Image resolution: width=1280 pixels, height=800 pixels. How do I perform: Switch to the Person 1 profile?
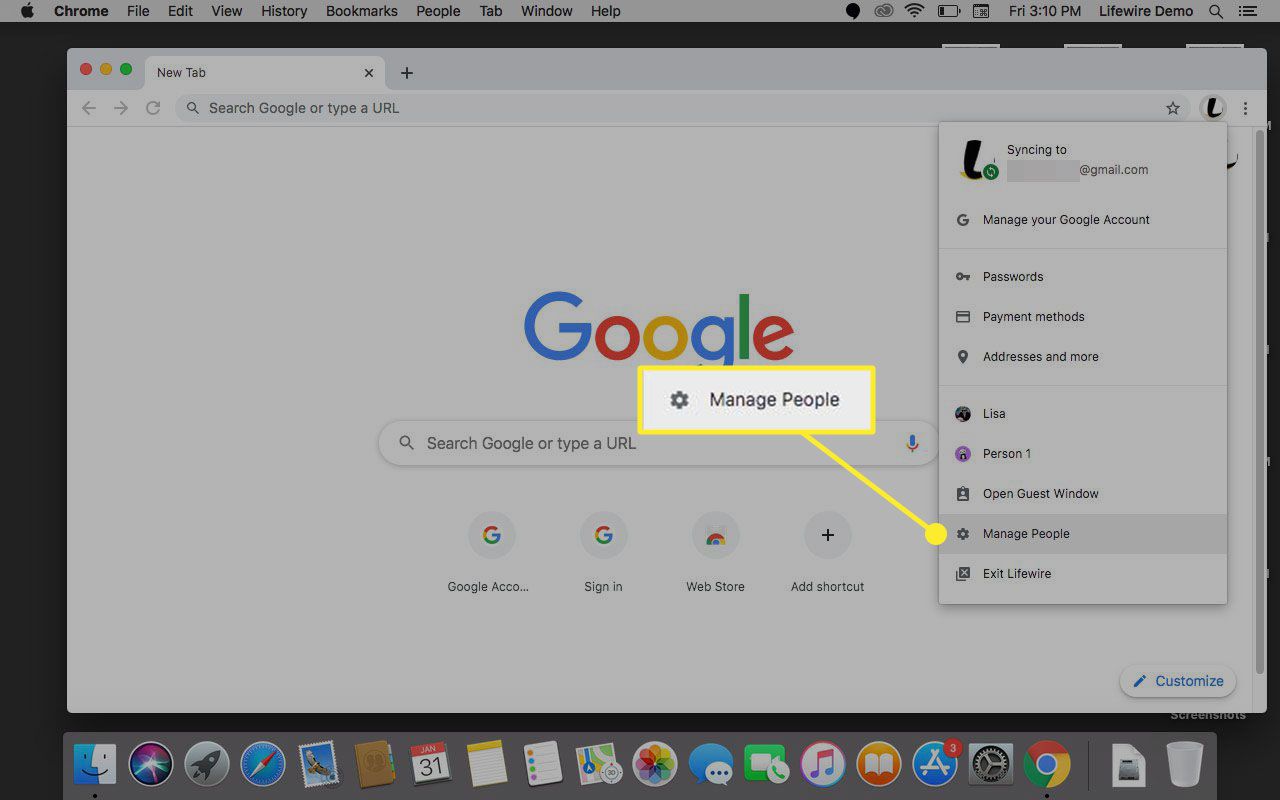1083,454
